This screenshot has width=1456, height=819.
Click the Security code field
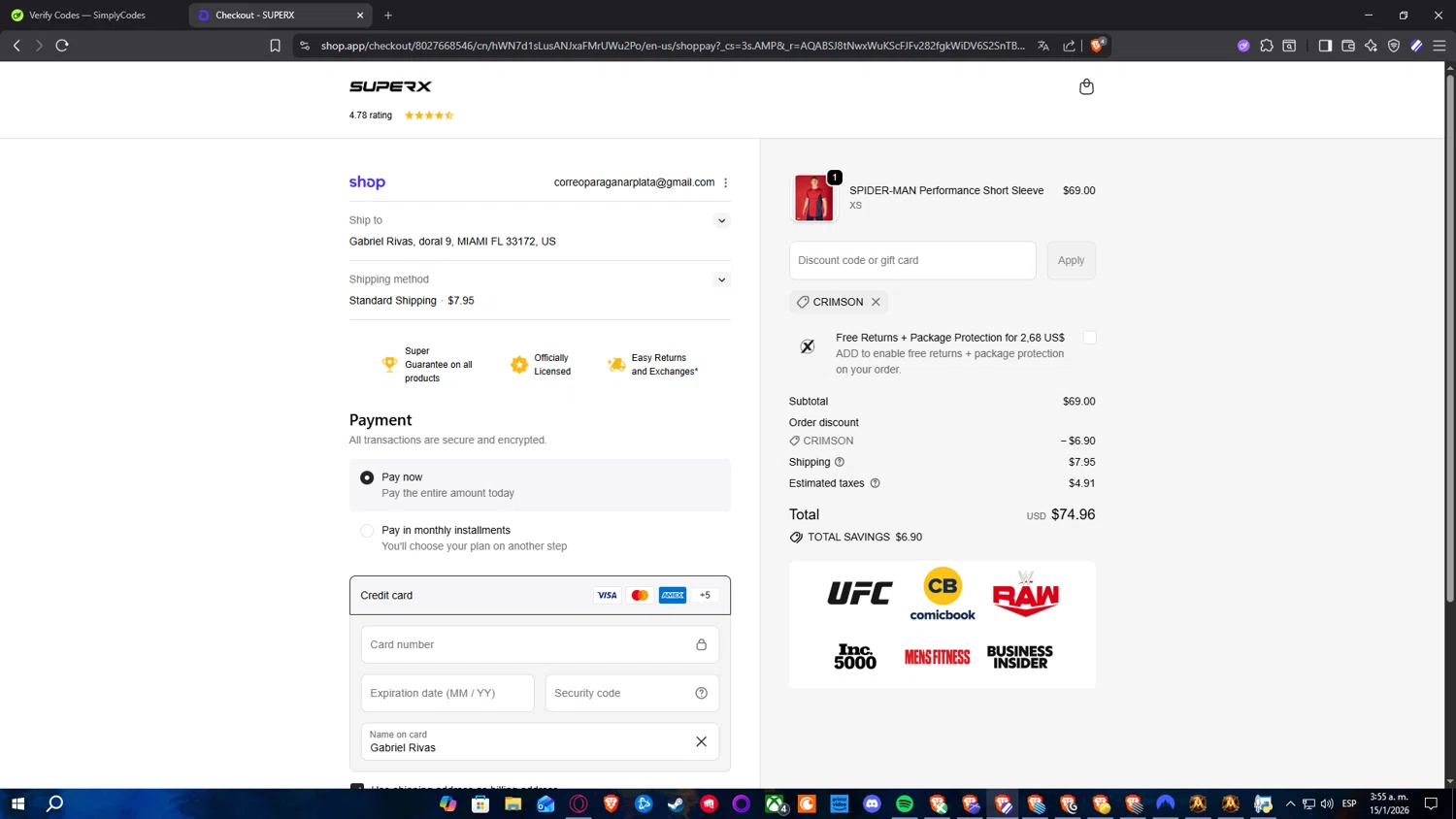pos(632,693)
